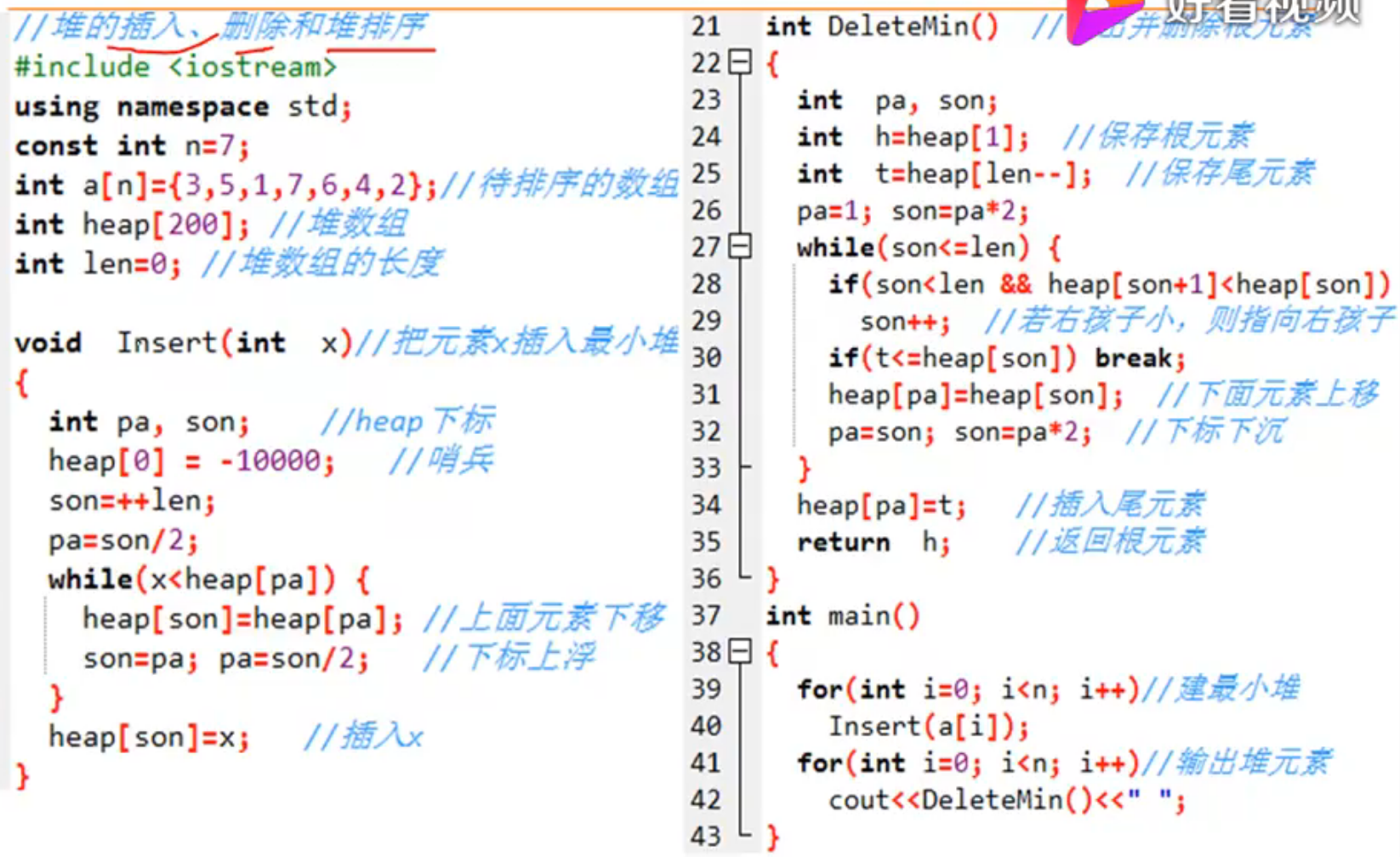The image size is (1400, 857).
Task: Click the int len=0; declaration
Action: pos(98,263)
